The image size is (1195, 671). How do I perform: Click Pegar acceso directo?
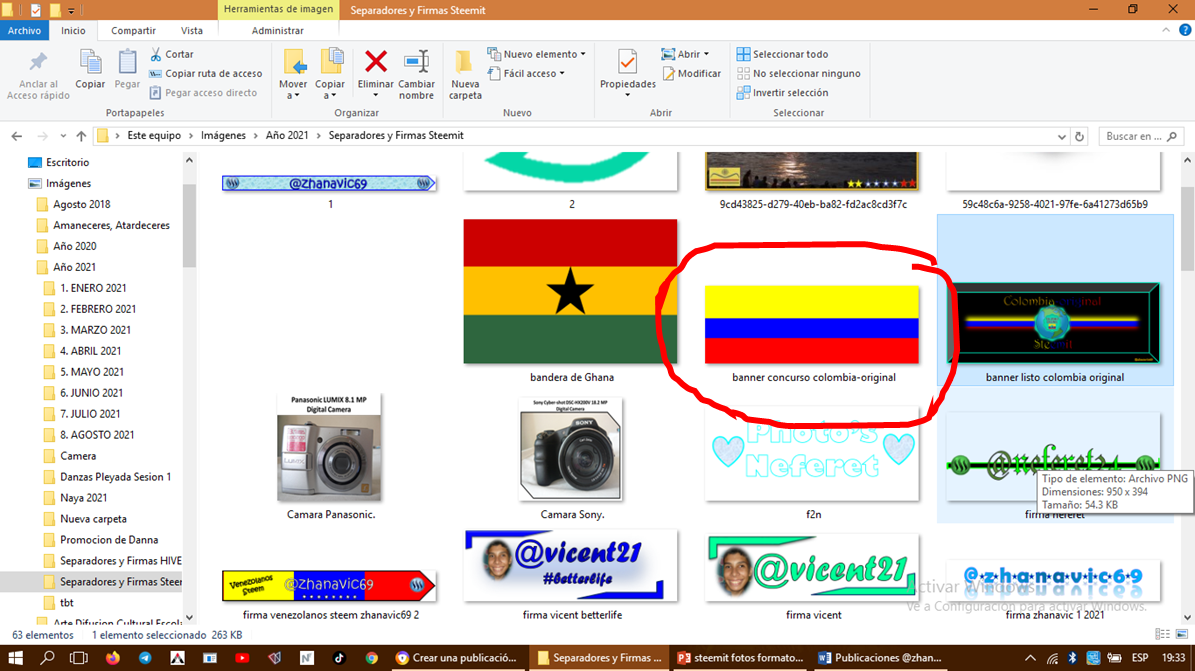pyautogui.click(x=203, y=92)
